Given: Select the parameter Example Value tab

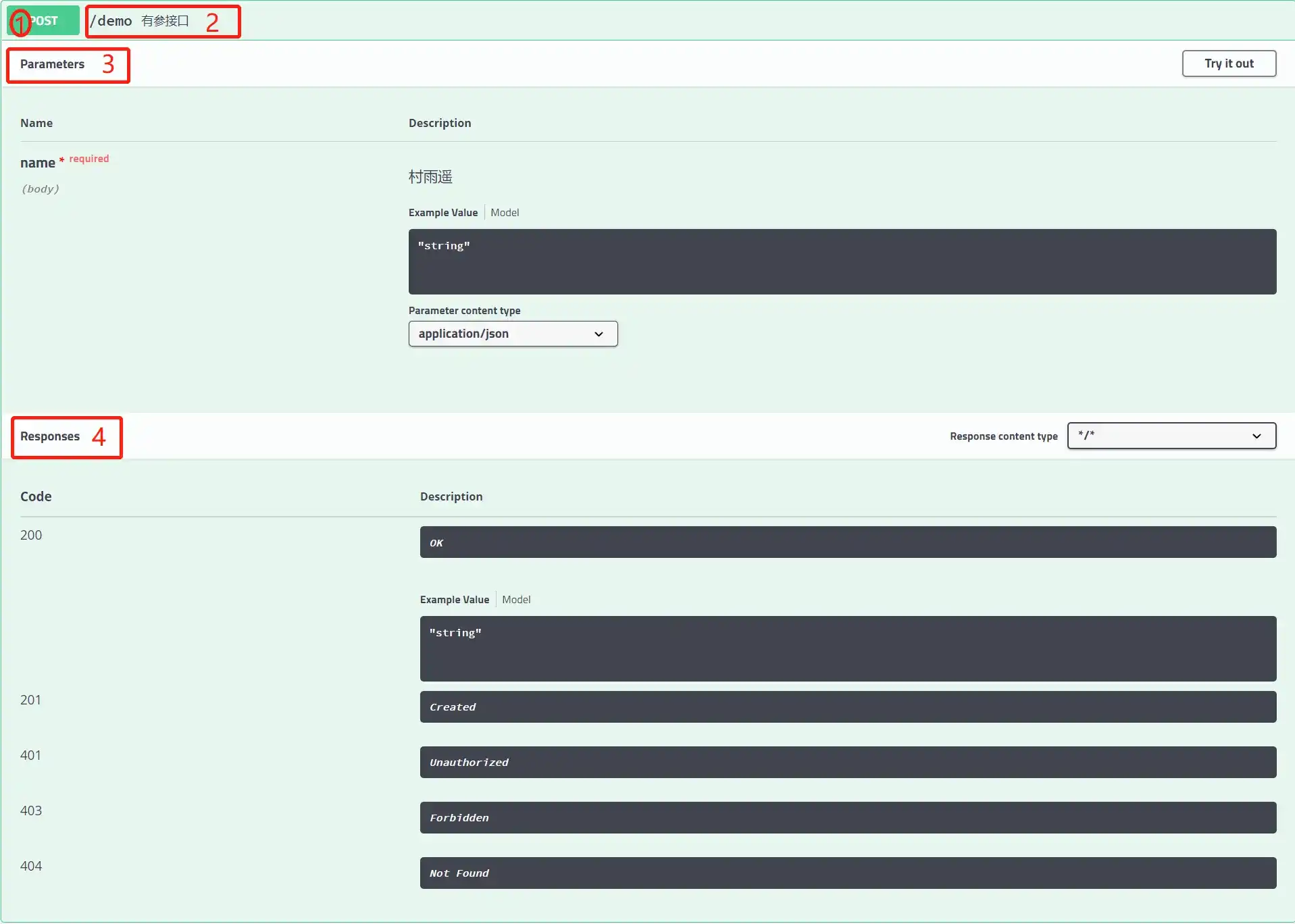Looking at the screenshot, I should [x=442, y=213].
